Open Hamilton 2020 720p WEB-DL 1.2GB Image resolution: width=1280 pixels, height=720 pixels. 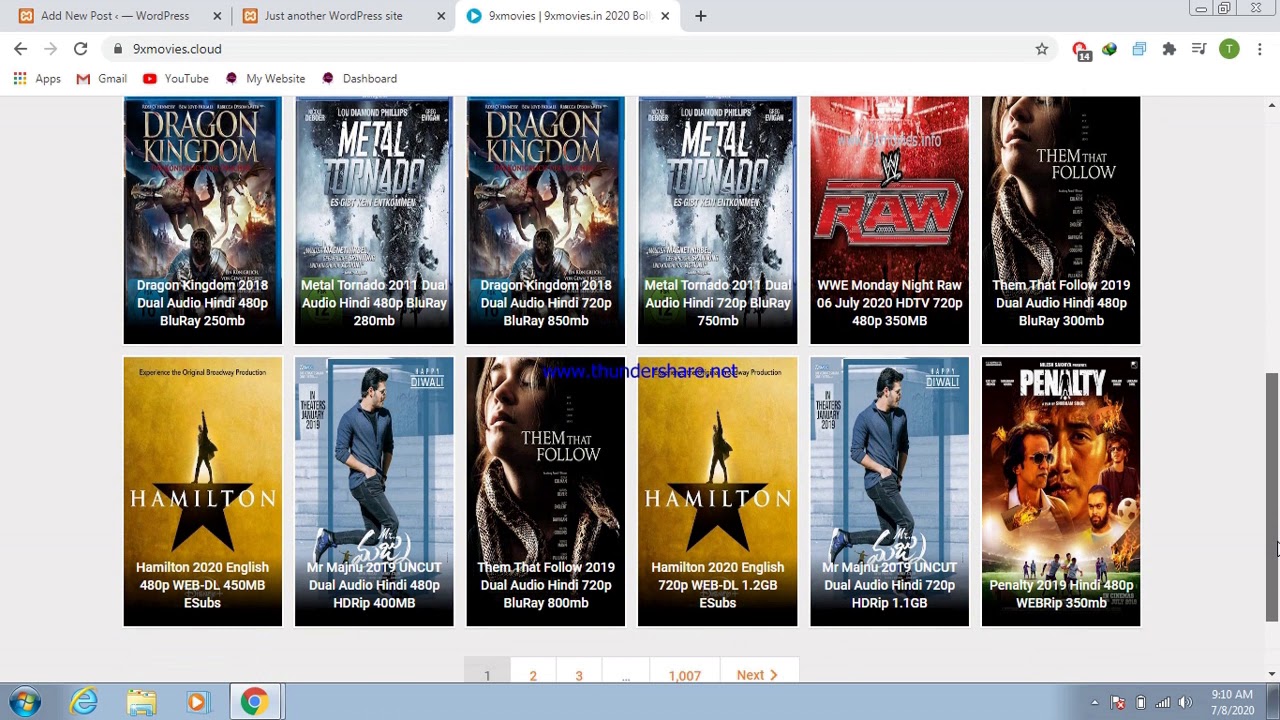click(718, 492)
